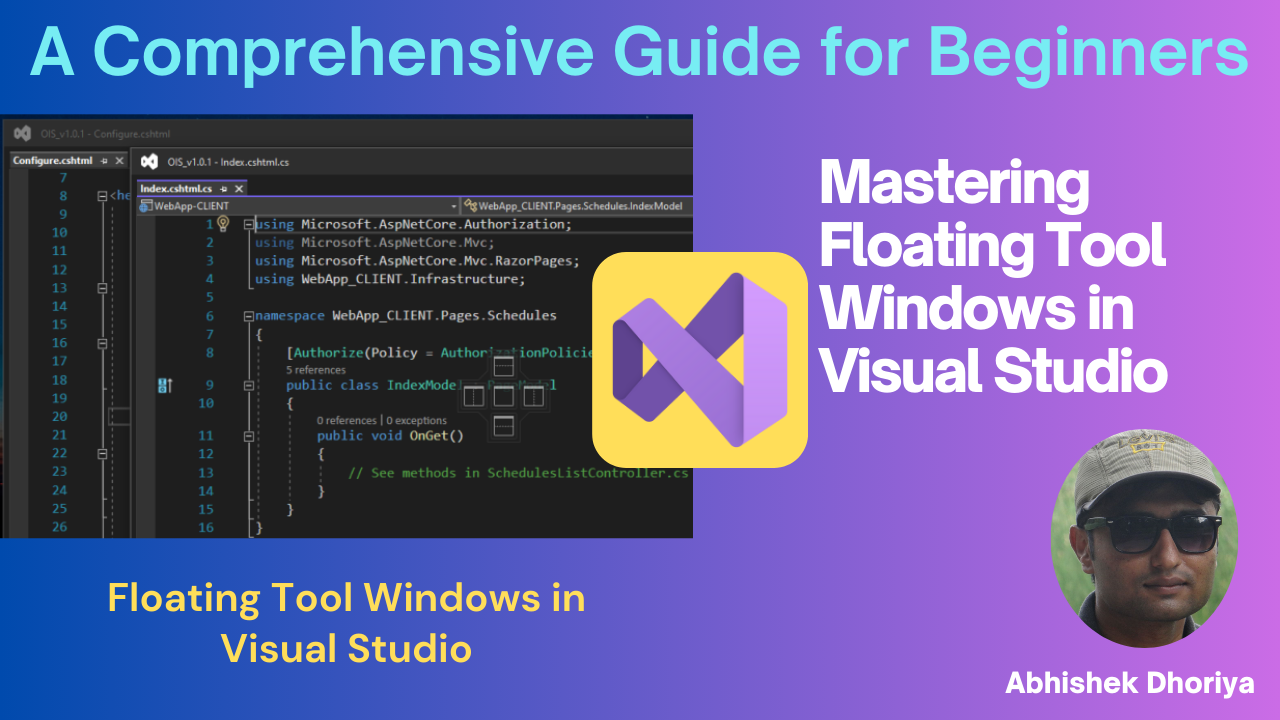The height and width of the screenshot is (720, 1280).
Task: Click 'A Comprehensive Guide for Beginners' title
Action: 640,51
